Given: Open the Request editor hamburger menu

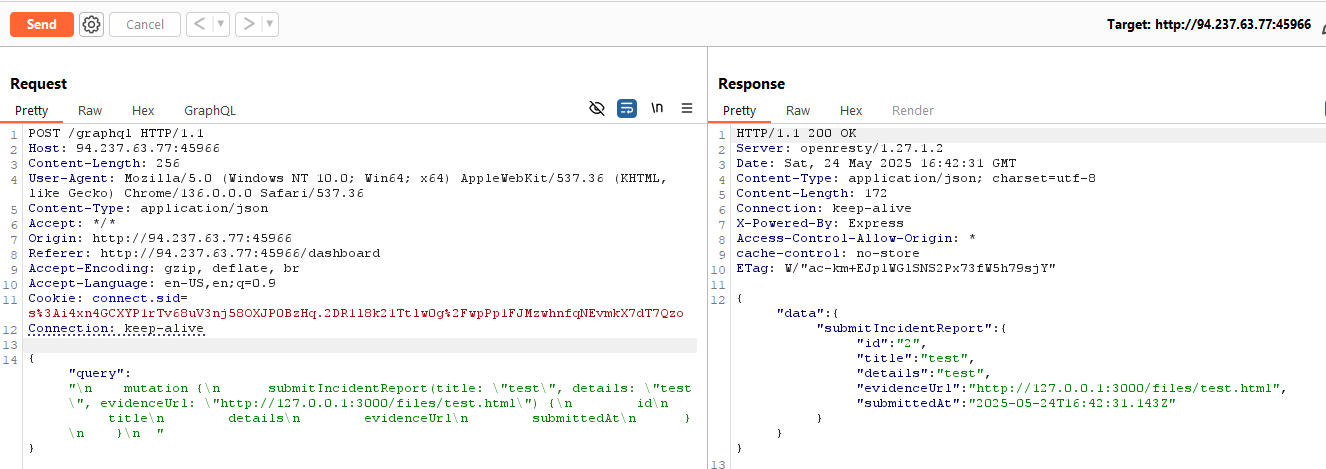Looking at the screenshot, I should point(687,108).
